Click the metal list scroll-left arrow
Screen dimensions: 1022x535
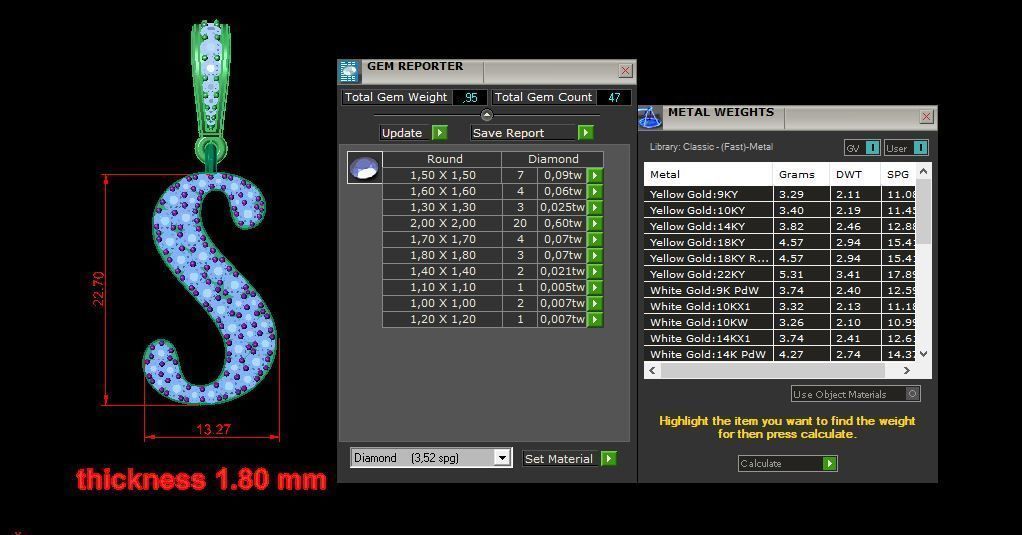(x=652, y=370)
